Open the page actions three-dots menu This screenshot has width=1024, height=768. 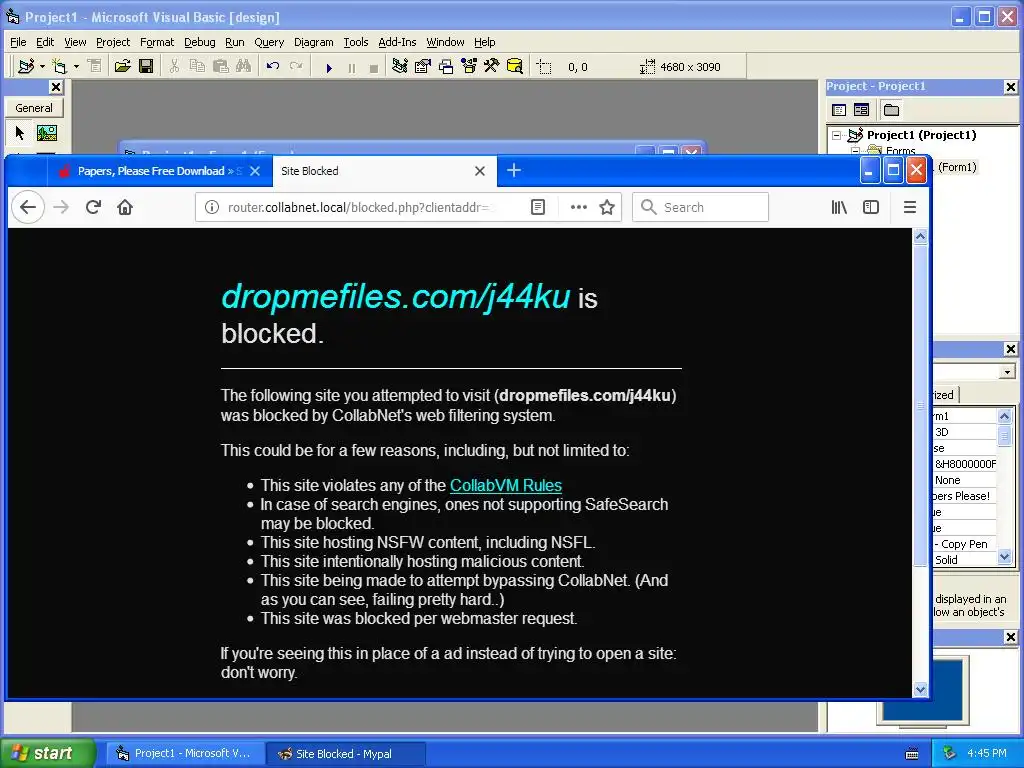click(579, 207)
